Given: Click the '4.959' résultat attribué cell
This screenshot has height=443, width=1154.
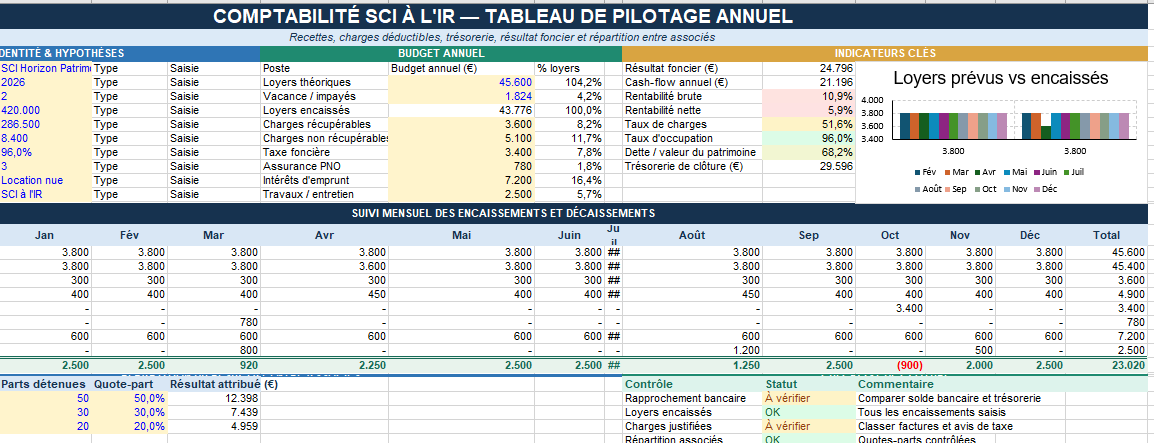Looking at the screenshot, I should click(x=214, y=426).
